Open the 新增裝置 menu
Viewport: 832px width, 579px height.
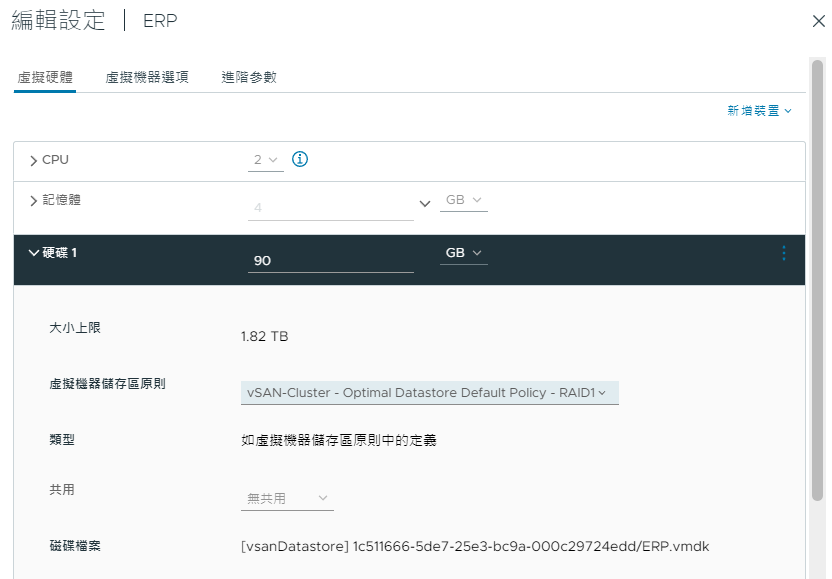(x=759, y=110)
